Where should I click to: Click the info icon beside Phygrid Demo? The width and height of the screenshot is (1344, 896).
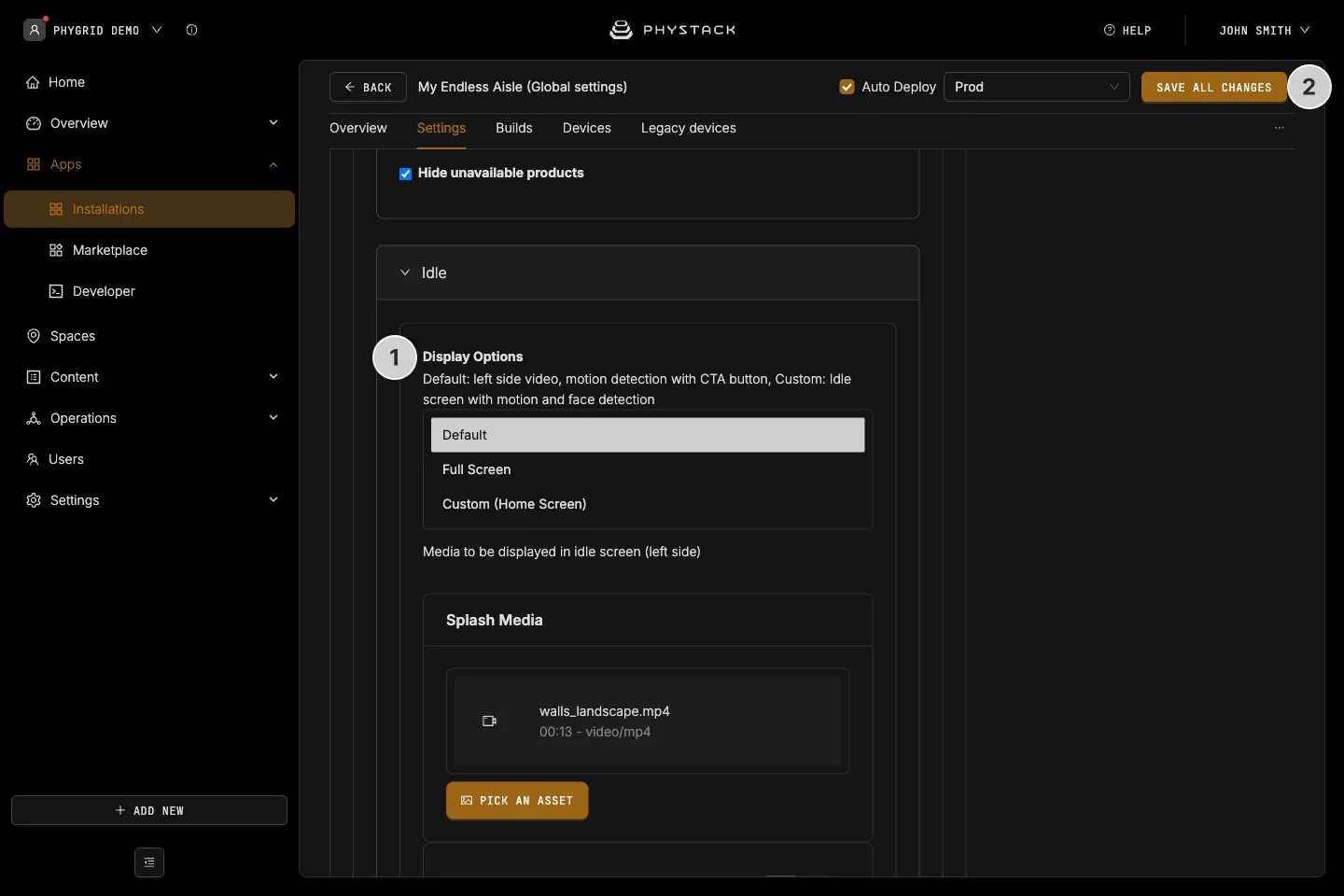click(191, 30)
